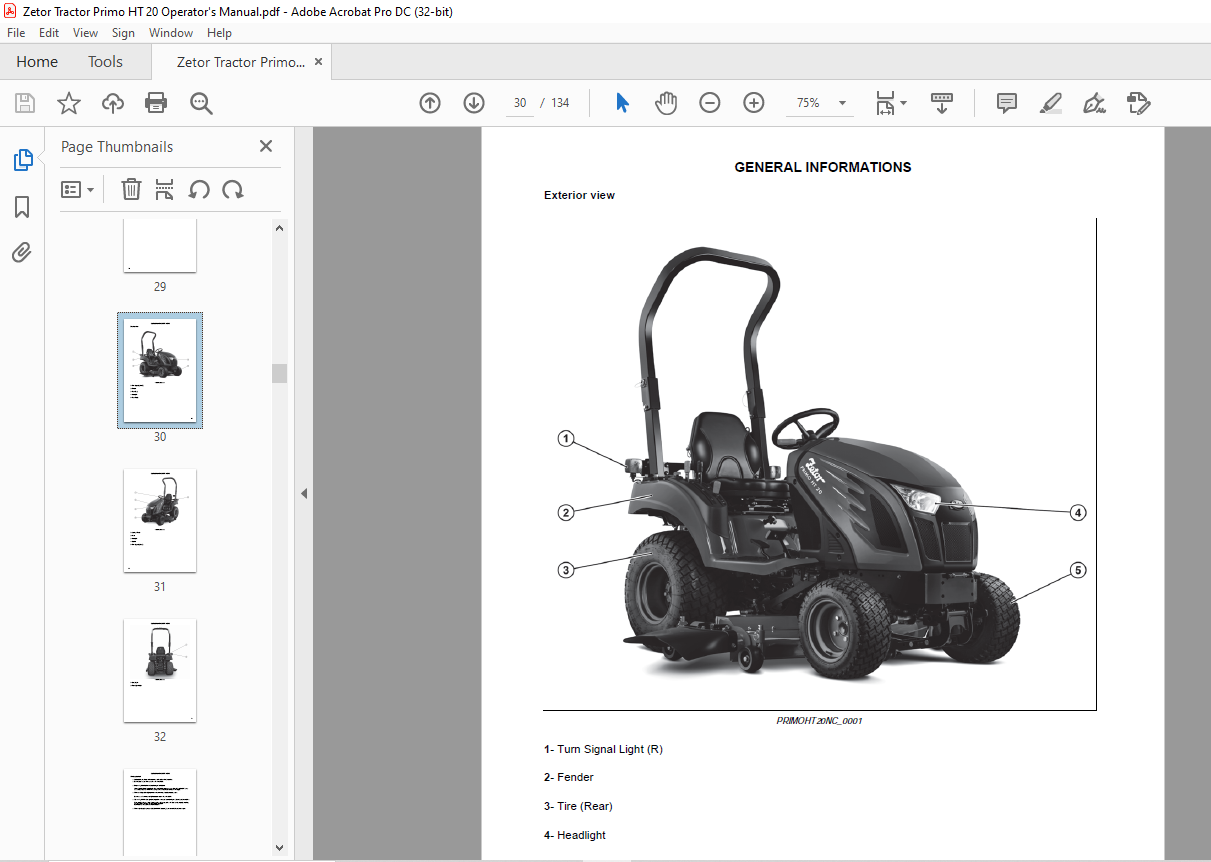Click the heading GENERAL INFORMATIONS
Viewport: 1211px width, 862px height.
pos(823,167)
